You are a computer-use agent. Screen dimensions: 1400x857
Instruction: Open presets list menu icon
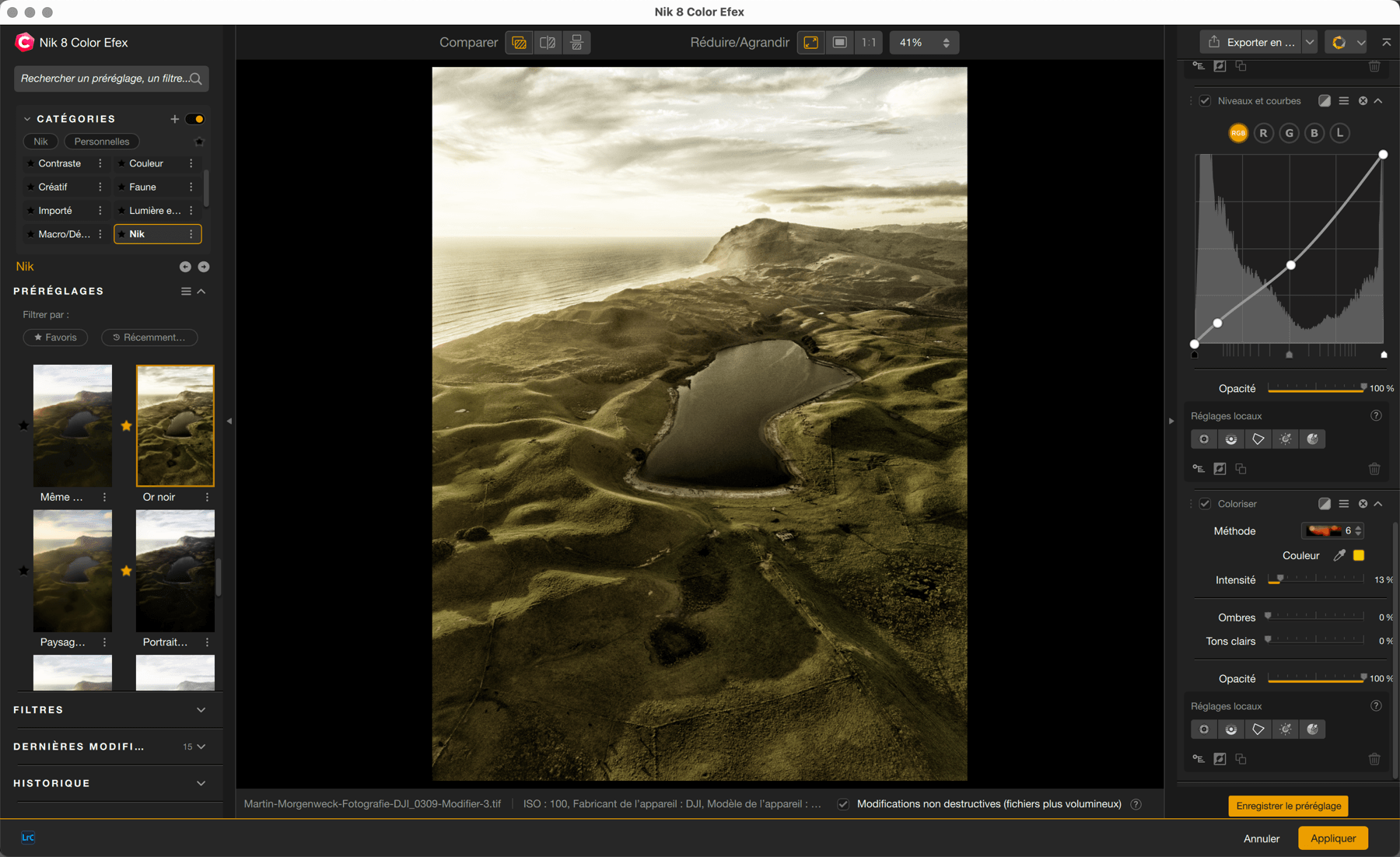pyautogui.click(x=186, y=291)
